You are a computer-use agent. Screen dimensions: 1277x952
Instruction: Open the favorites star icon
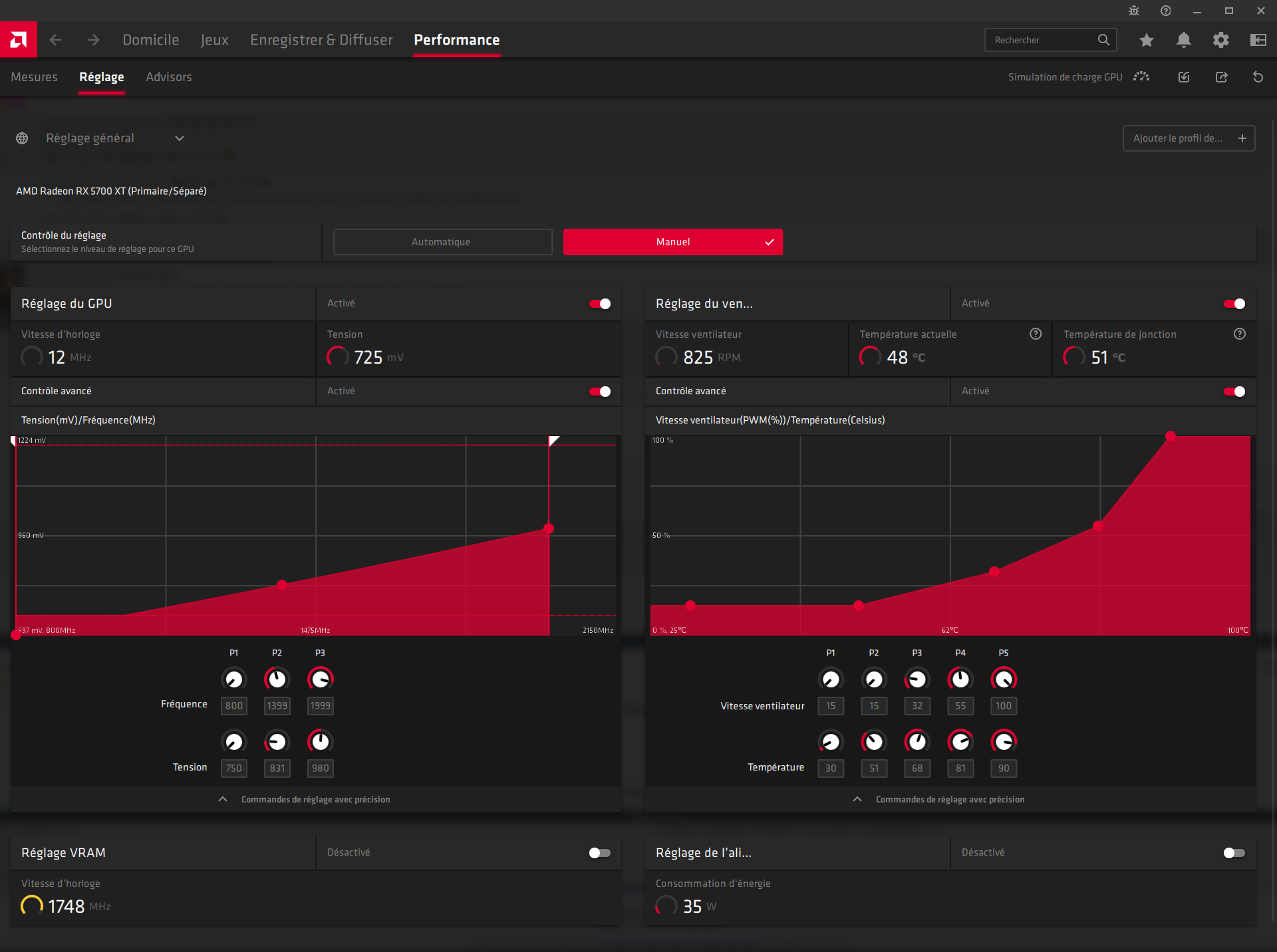click(x=1146, y=40)
